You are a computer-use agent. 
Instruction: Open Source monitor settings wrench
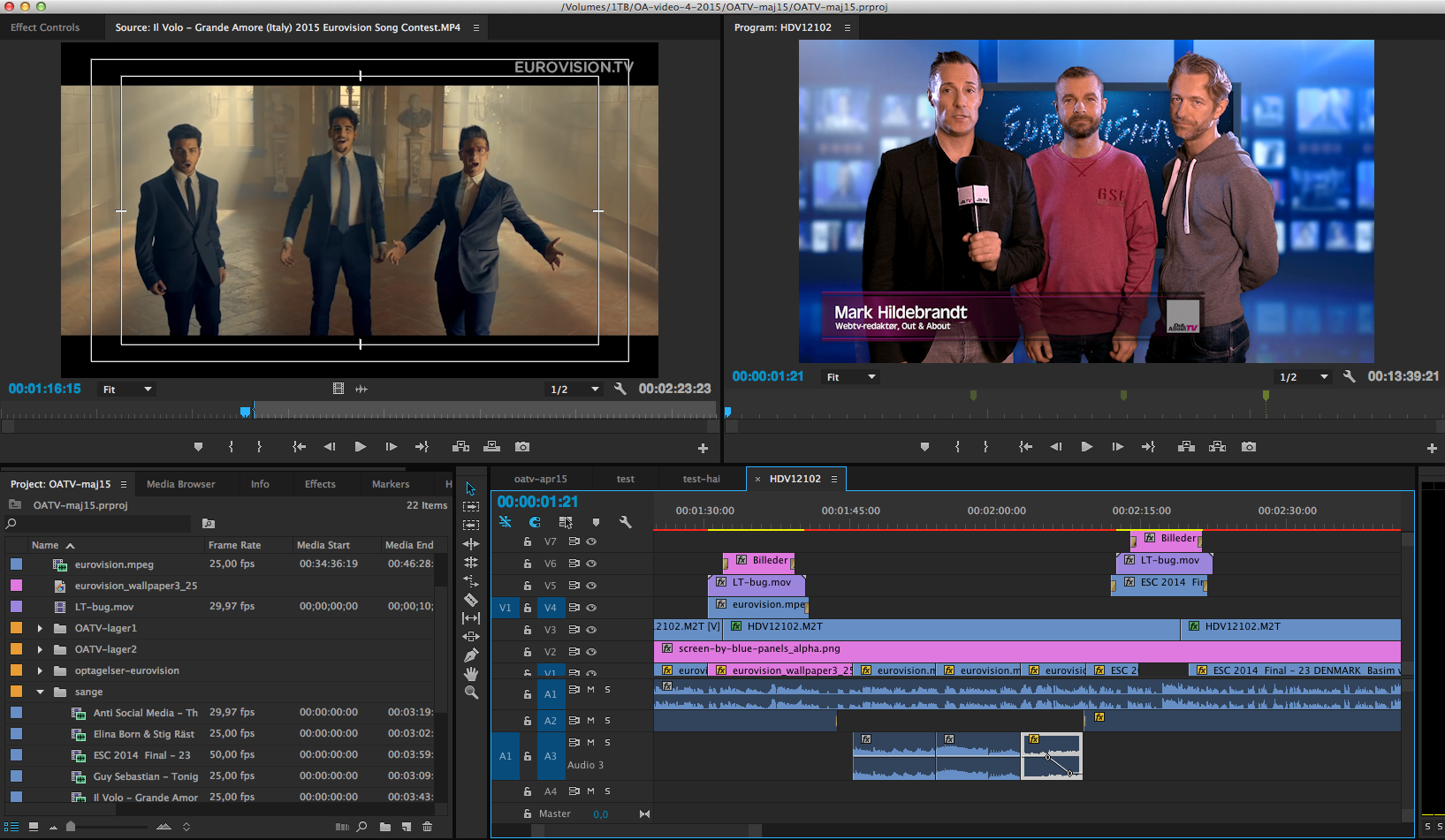[620, 389]
